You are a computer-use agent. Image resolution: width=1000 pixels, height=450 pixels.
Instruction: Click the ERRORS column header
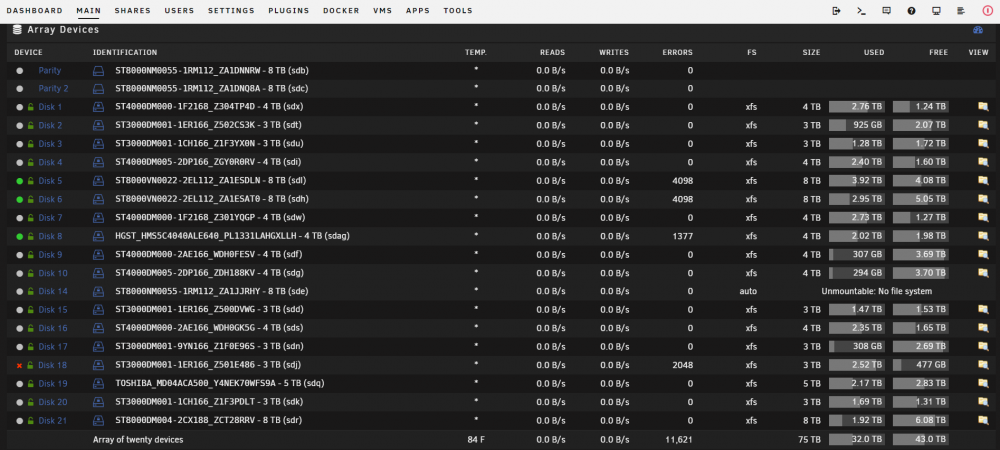[x=677, y=52]
